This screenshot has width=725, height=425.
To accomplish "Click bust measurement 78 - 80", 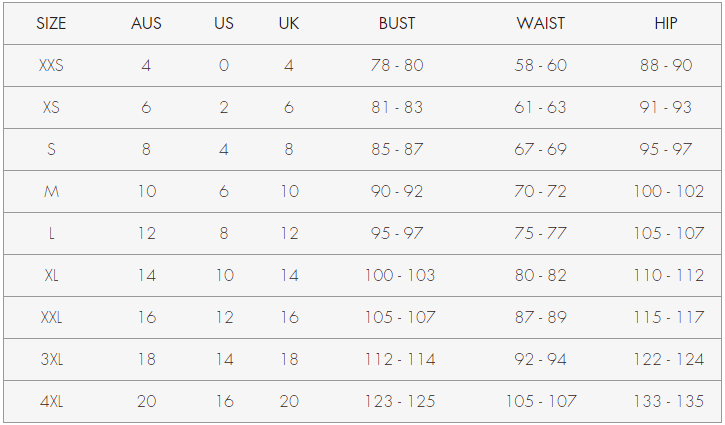I will (x=397, y=65).
